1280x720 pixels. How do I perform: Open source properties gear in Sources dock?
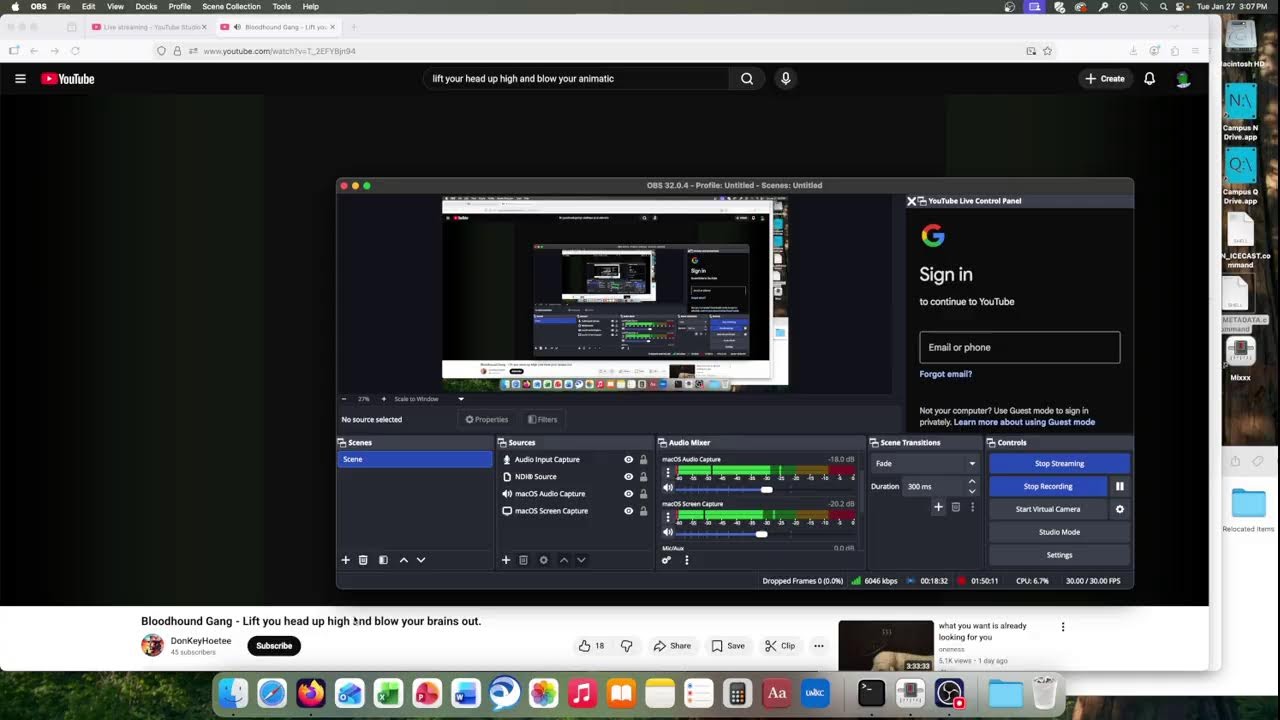point(544,560)
